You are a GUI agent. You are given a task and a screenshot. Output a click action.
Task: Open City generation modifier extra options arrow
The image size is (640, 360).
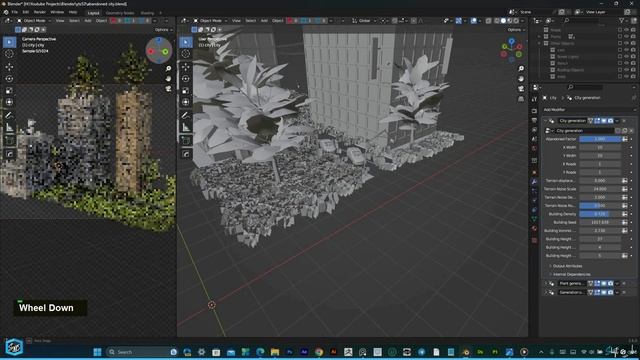617,121
